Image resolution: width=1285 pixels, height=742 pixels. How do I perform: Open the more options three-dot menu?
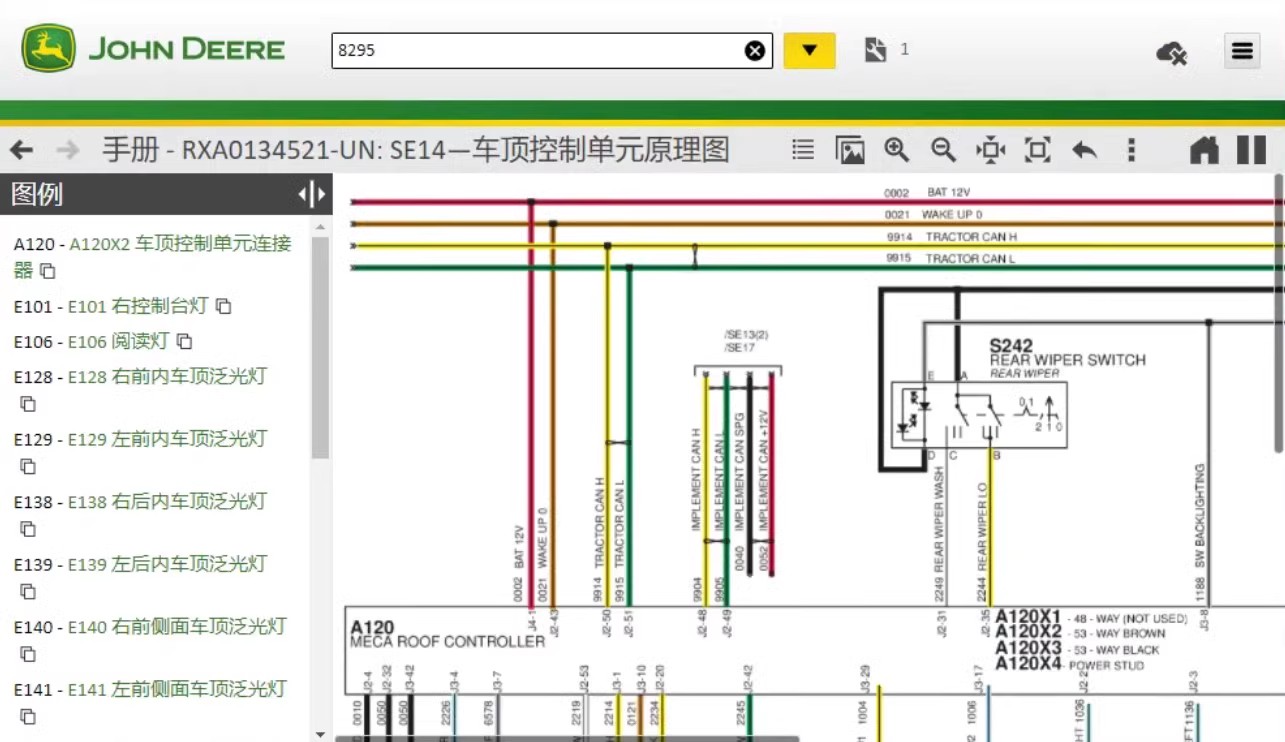[x=1131, y=150]
